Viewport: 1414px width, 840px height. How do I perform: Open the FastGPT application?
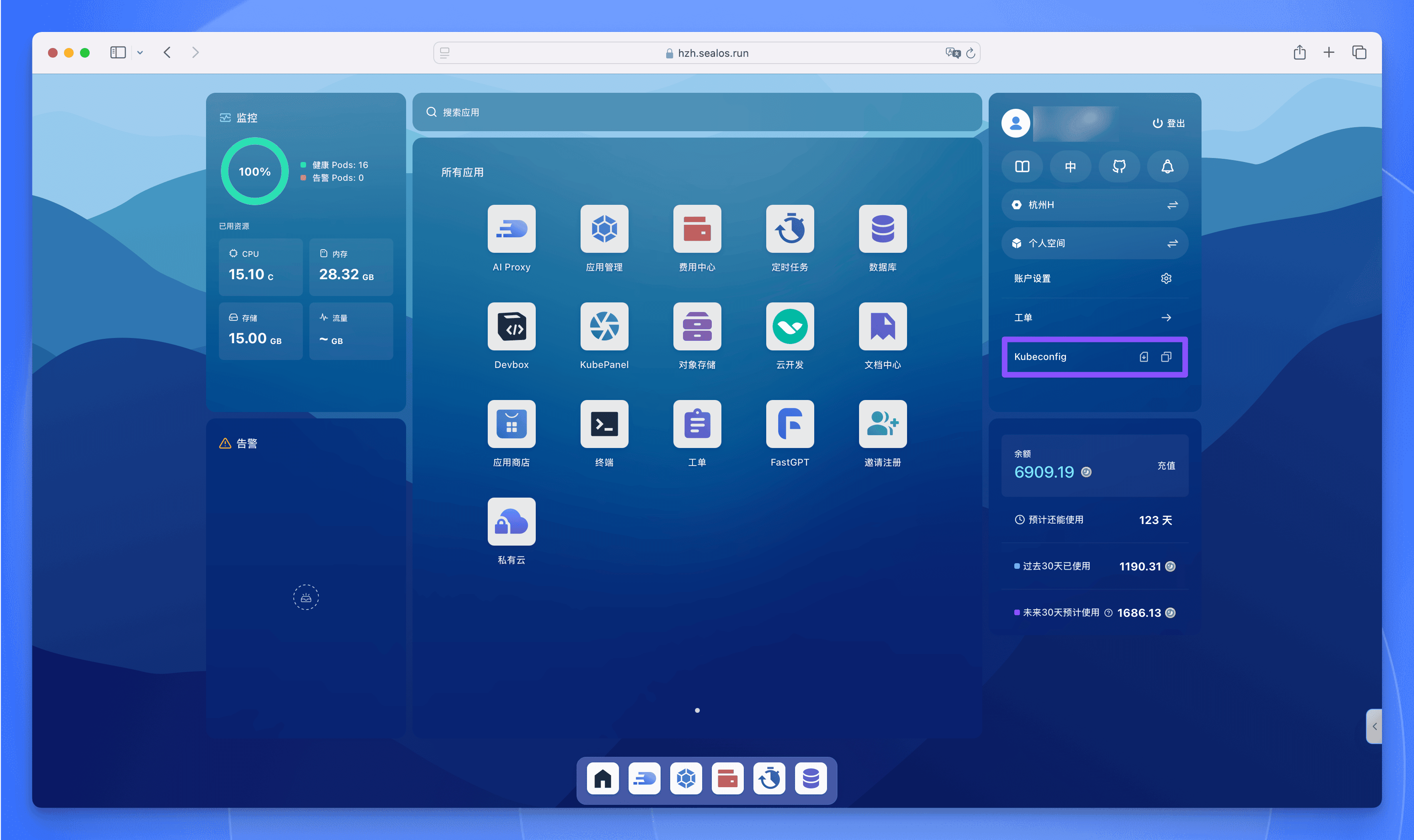790,424
